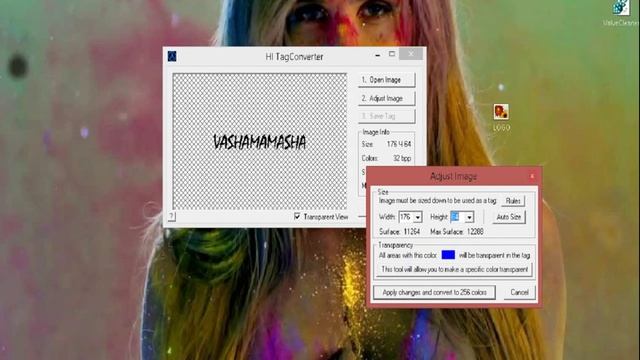Click the 3. Save Tag button
640x360 pixels.
(387, 116)
